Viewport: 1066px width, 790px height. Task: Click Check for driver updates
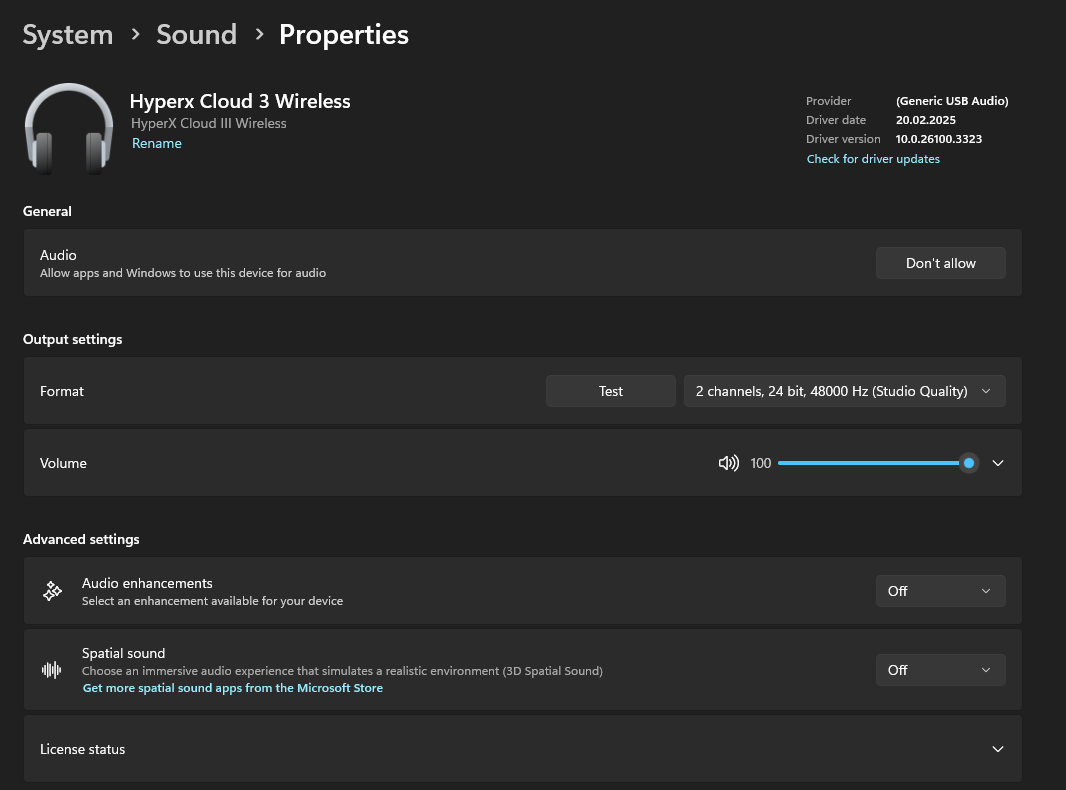[x=873, y=159]
